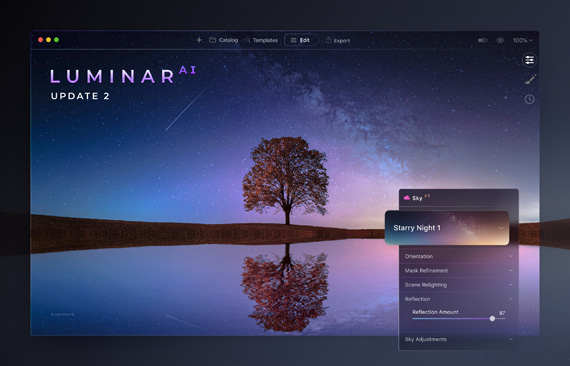Image resolution: width=570 pixels, height=366 pixels.
Task: Select the Edit tab
Action: pos(300,40)
